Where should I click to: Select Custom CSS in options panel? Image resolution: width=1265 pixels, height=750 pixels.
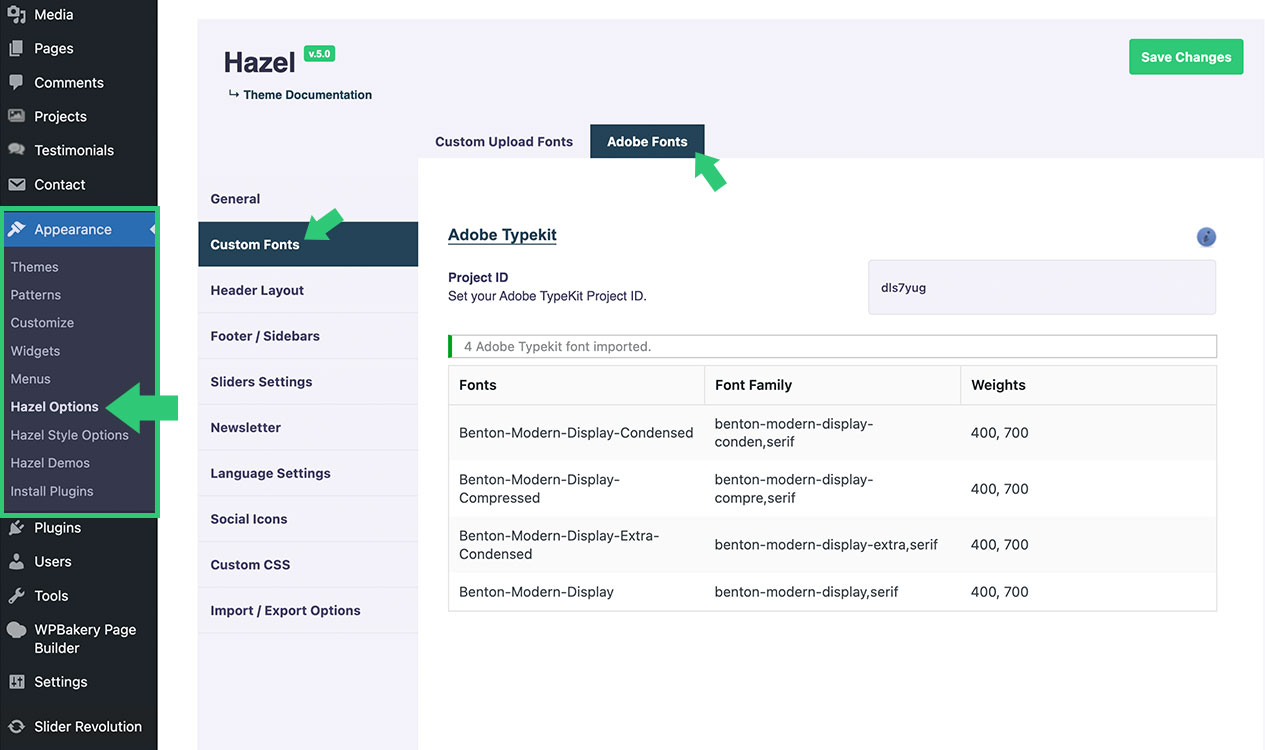coord(250,565)
